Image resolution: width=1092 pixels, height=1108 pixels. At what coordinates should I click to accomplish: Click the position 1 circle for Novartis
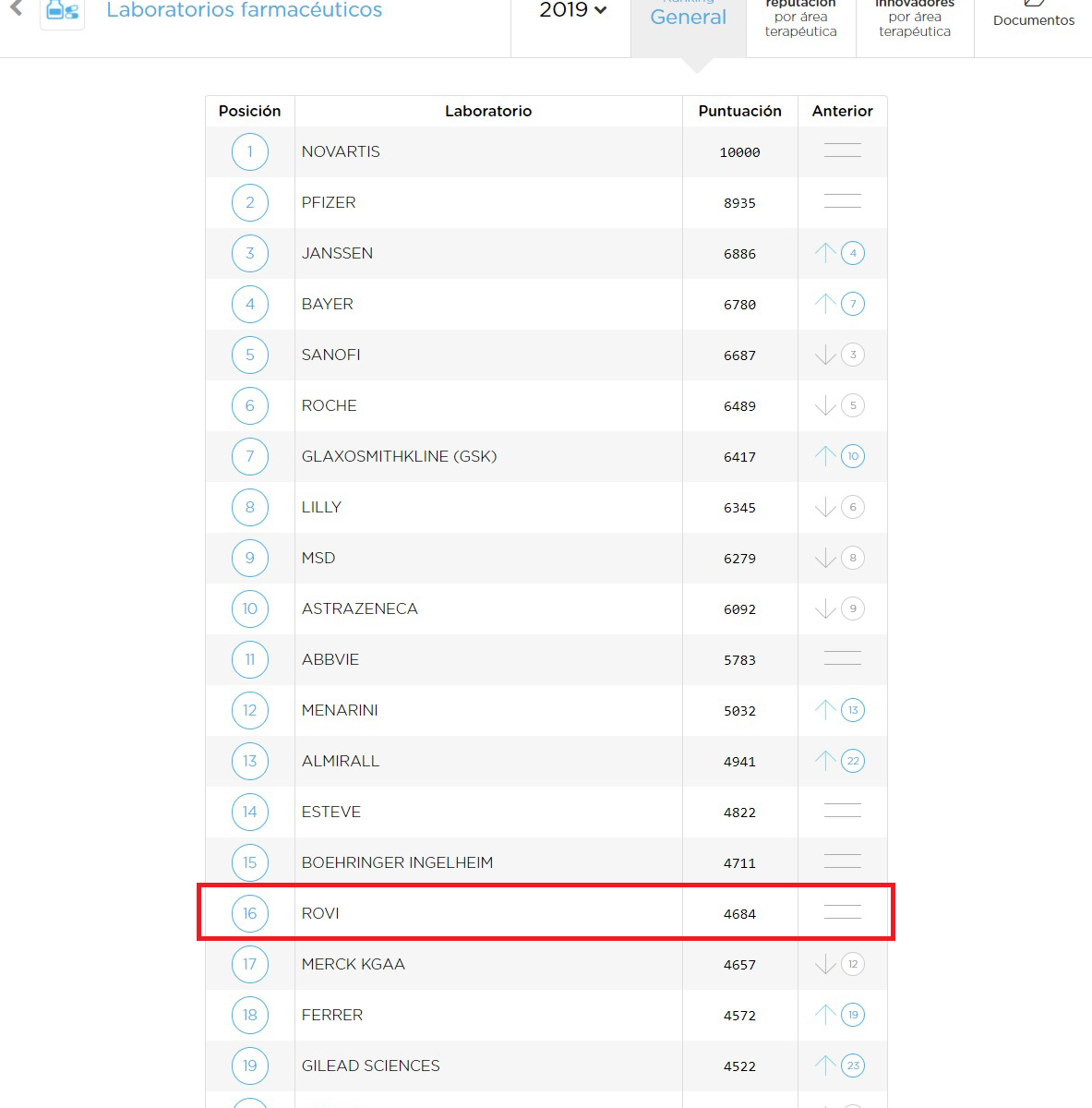(x=249, y=152)
